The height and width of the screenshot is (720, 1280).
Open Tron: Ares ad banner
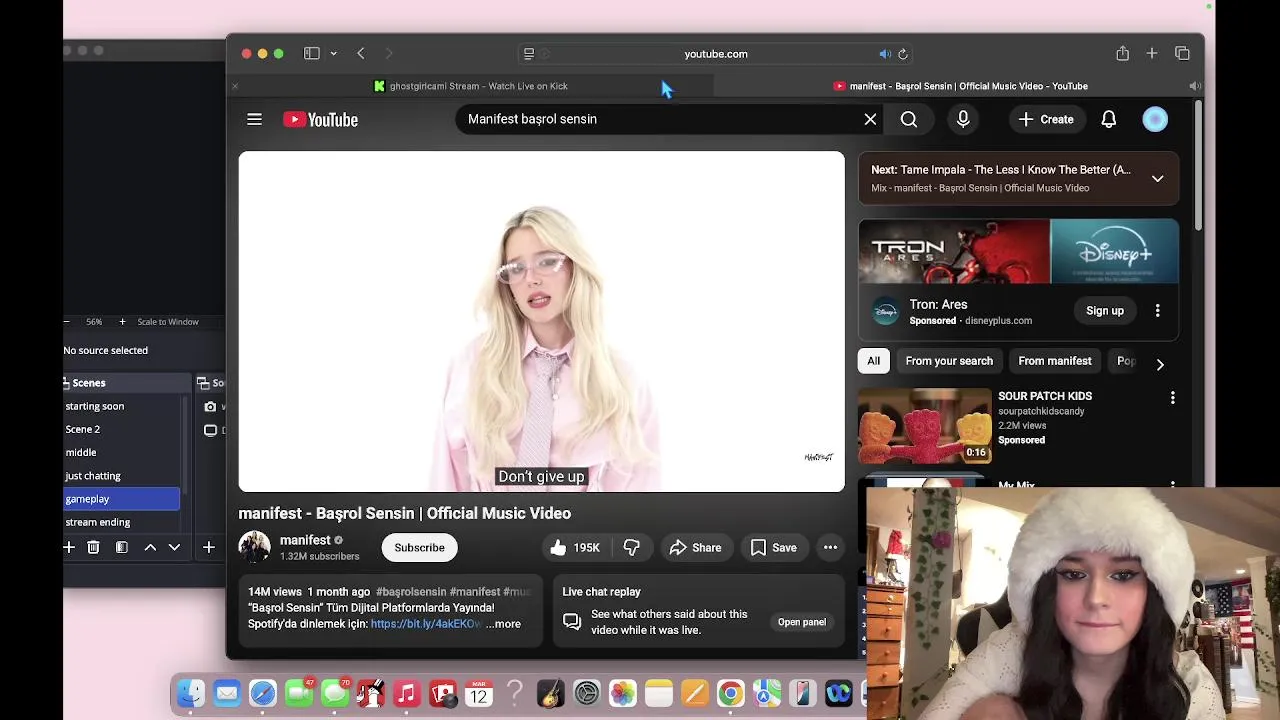point(1019,252)
